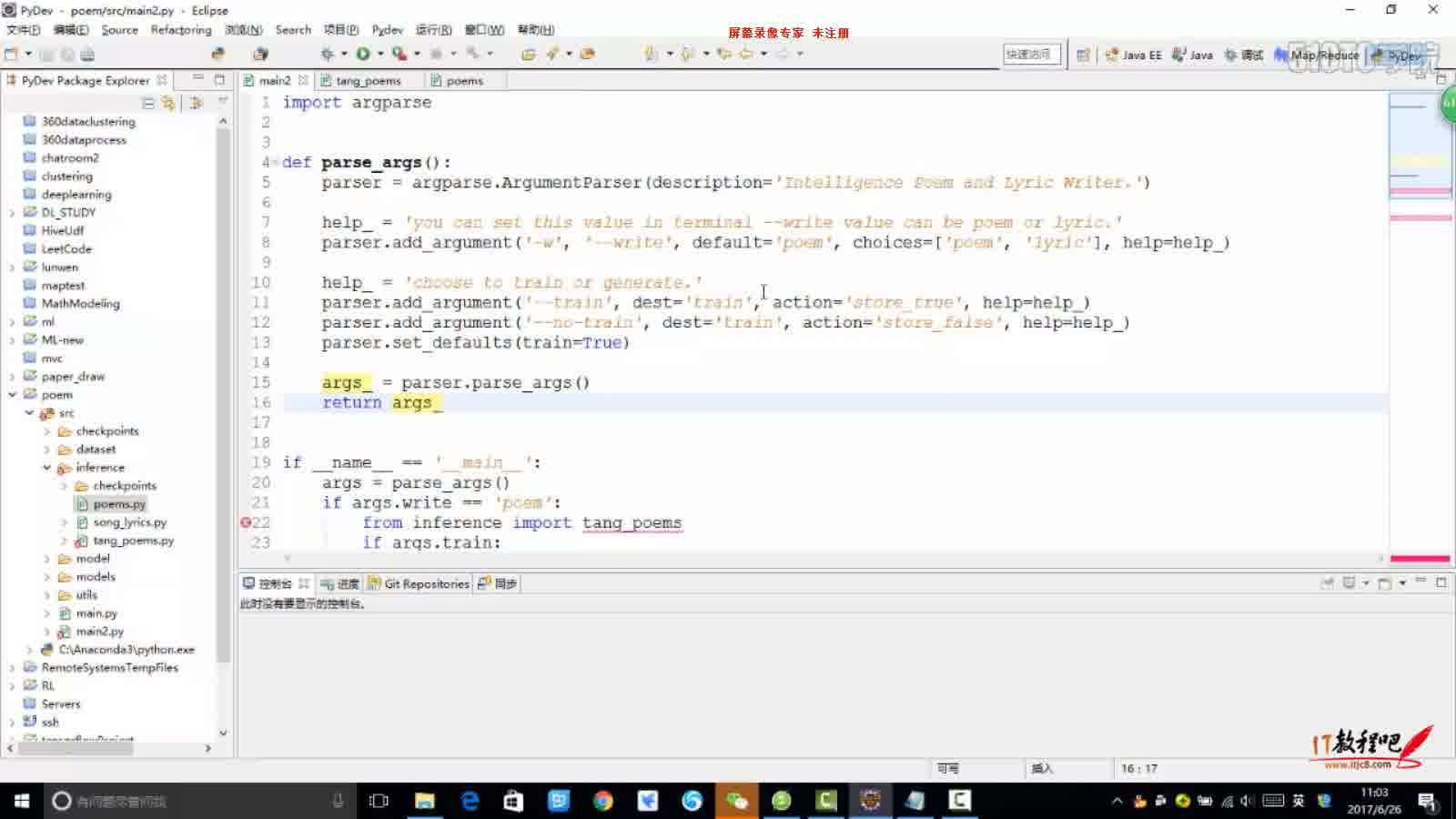Screen dimensions: 1456x819
Task: Click the error marker on line 22
Action: [x=245, y=522]
